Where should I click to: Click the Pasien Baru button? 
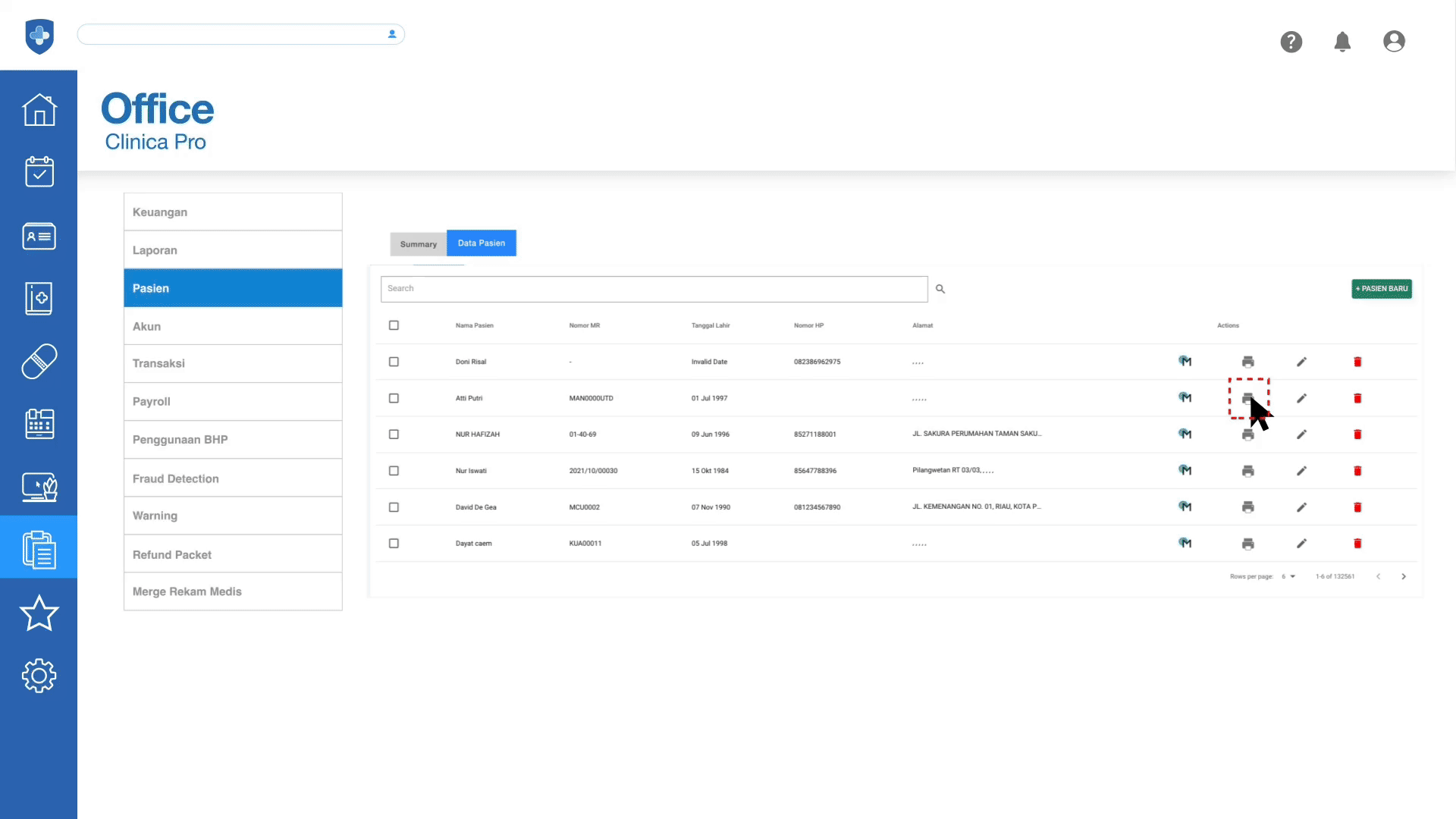tap(1381, 289)
